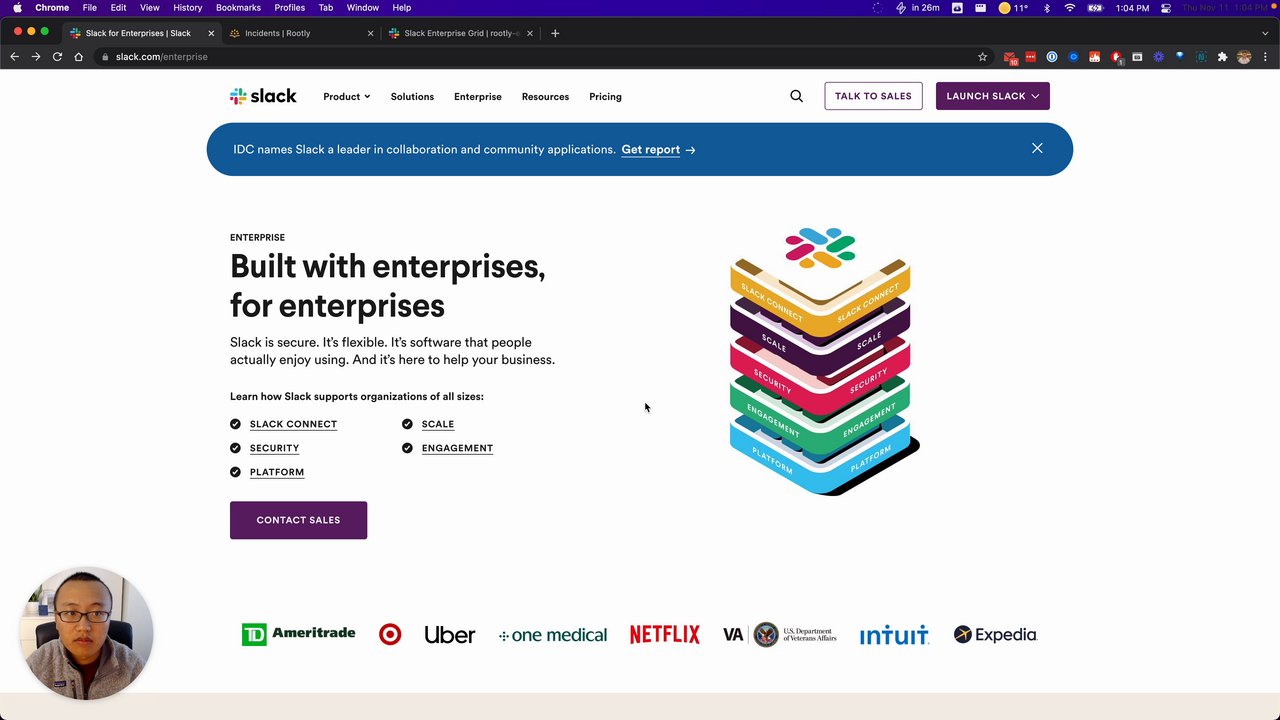
Task: Reload the page
Action: [57, 57]
